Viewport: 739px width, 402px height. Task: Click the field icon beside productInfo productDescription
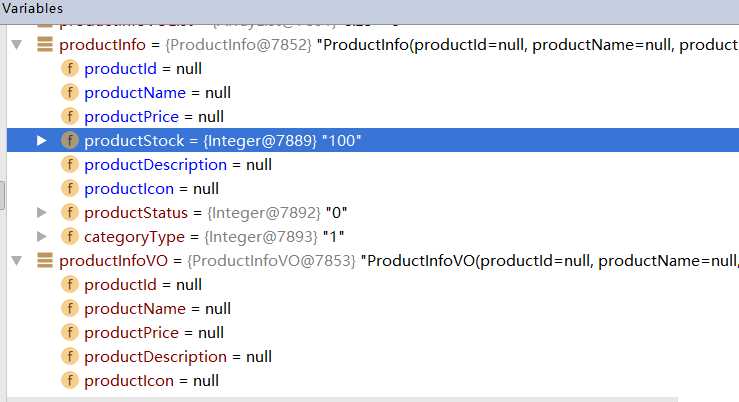(70, 164)
